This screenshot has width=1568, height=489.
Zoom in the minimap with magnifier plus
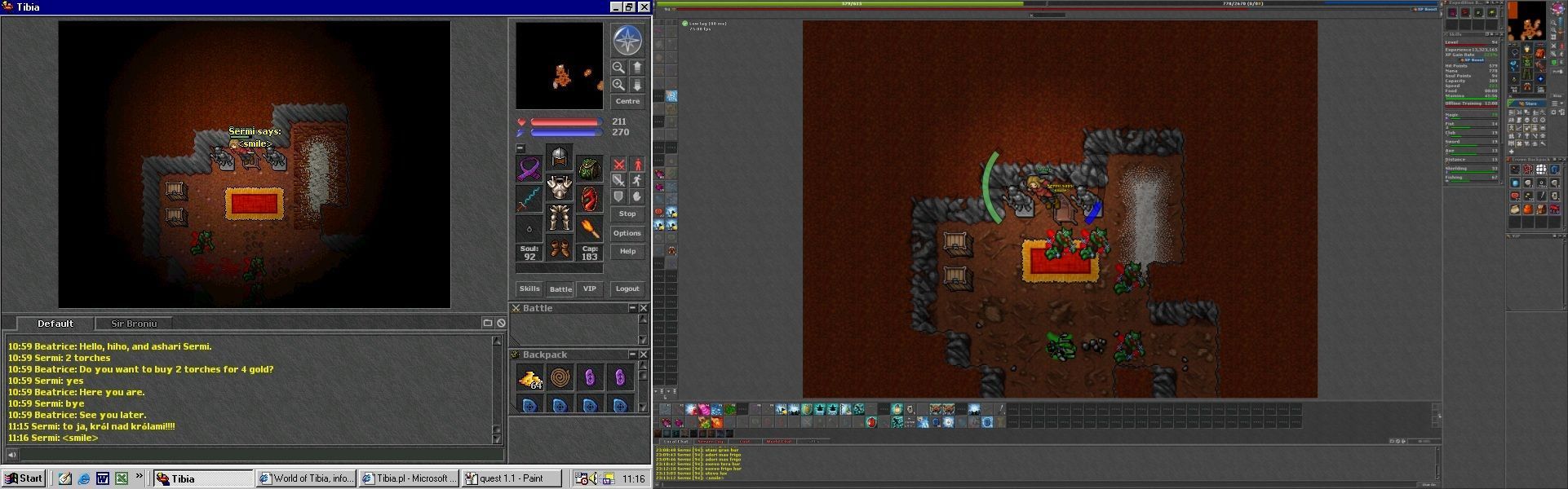pos(618,85)
